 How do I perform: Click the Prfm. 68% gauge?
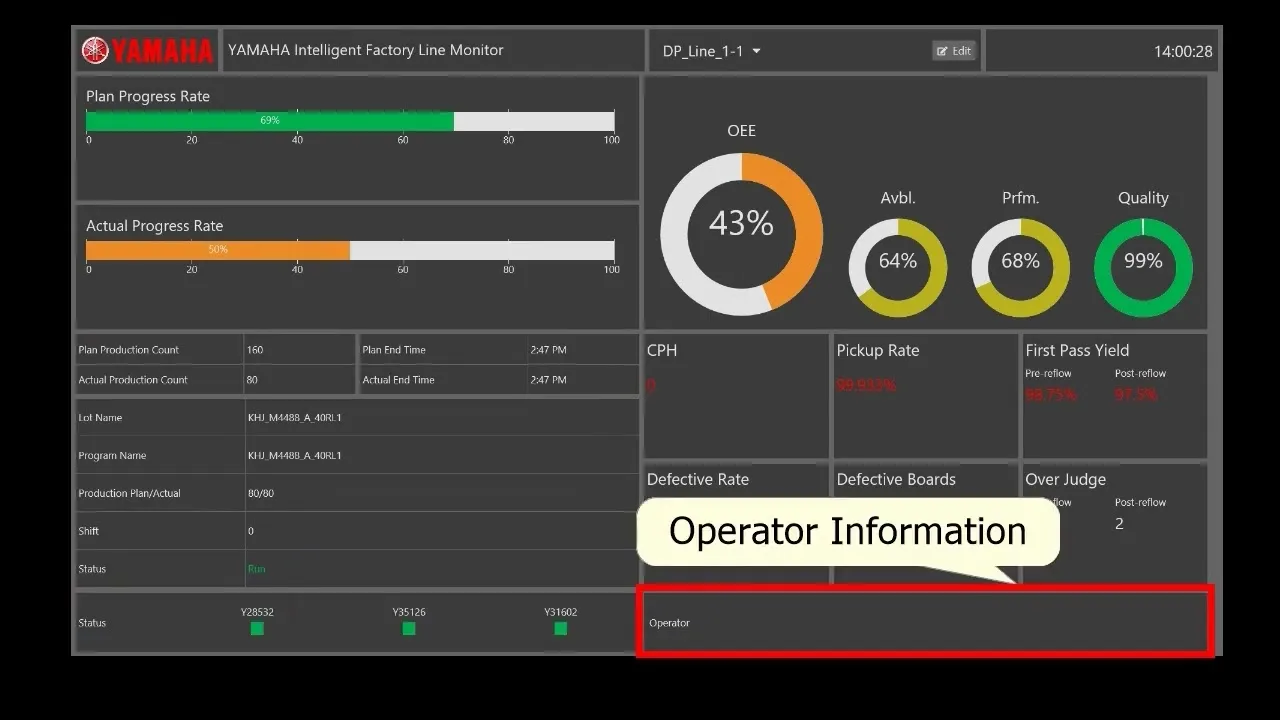(1021, 268)
